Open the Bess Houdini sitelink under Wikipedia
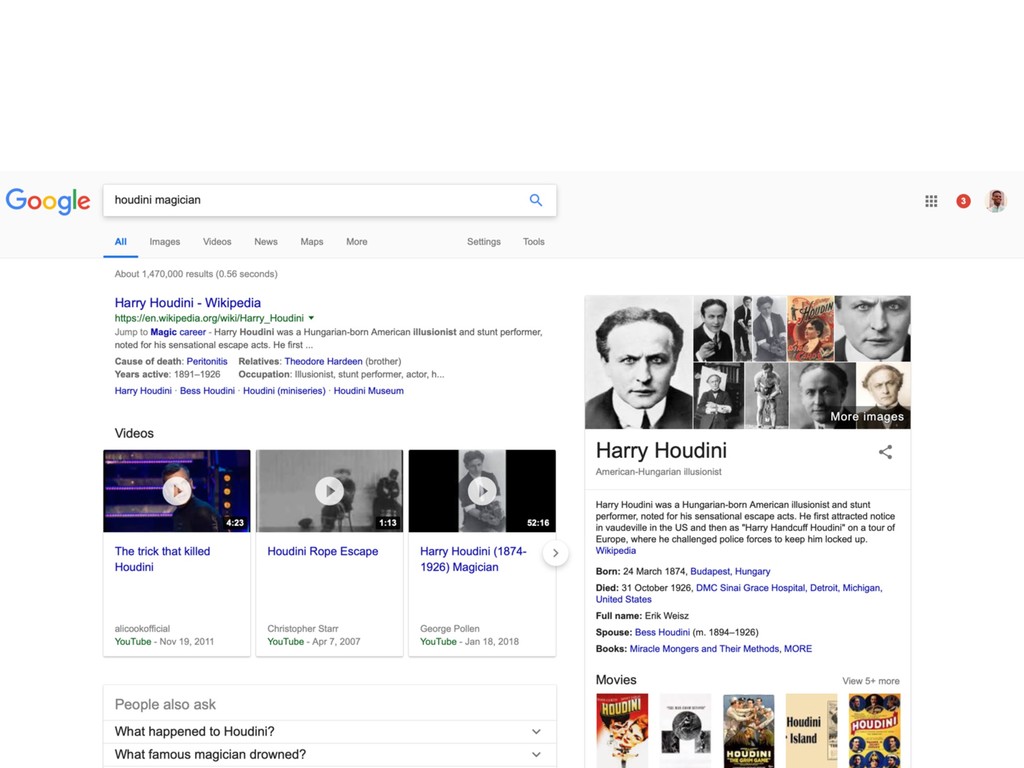Screen dimensions: 1024x768 pos(207,391)
